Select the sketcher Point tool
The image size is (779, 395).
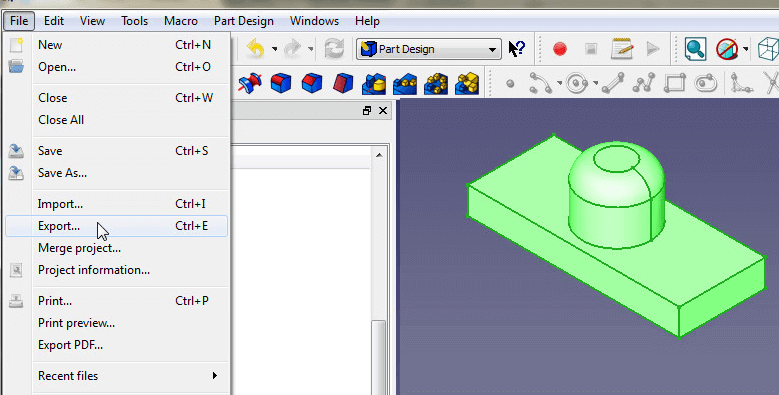coord(510,83)
